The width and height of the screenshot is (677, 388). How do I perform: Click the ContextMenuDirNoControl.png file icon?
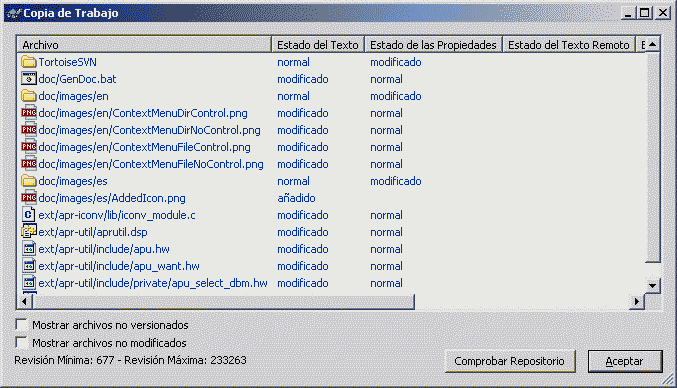tap(28, 129)
